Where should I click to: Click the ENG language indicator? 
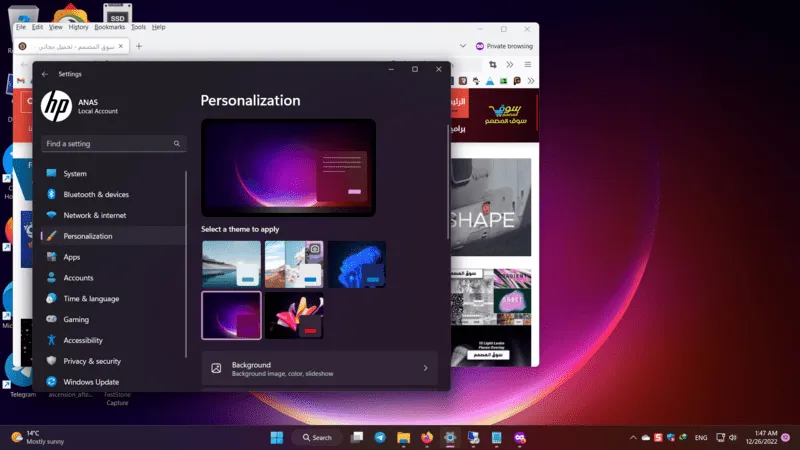pyautogui.click(x=701, y=438)
